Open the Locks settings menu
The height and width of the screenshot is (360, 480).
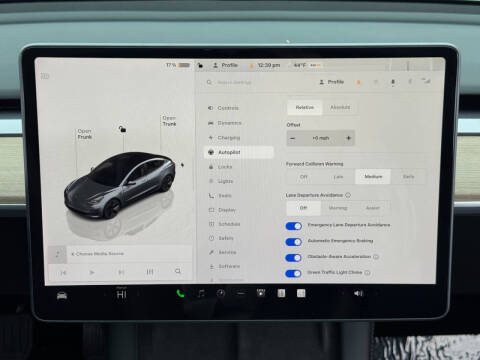[x=220, y=167]
